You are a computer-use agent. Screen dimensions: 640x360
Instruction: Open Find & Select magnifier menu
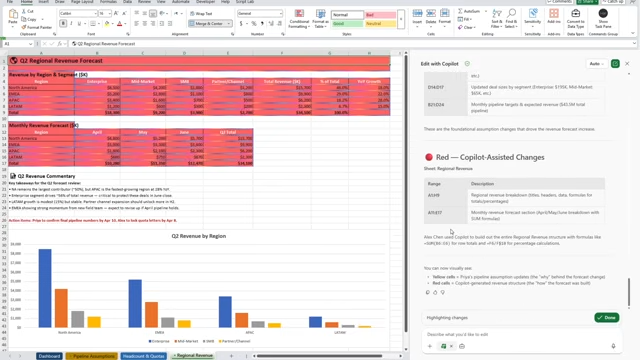tap(511, 18)
